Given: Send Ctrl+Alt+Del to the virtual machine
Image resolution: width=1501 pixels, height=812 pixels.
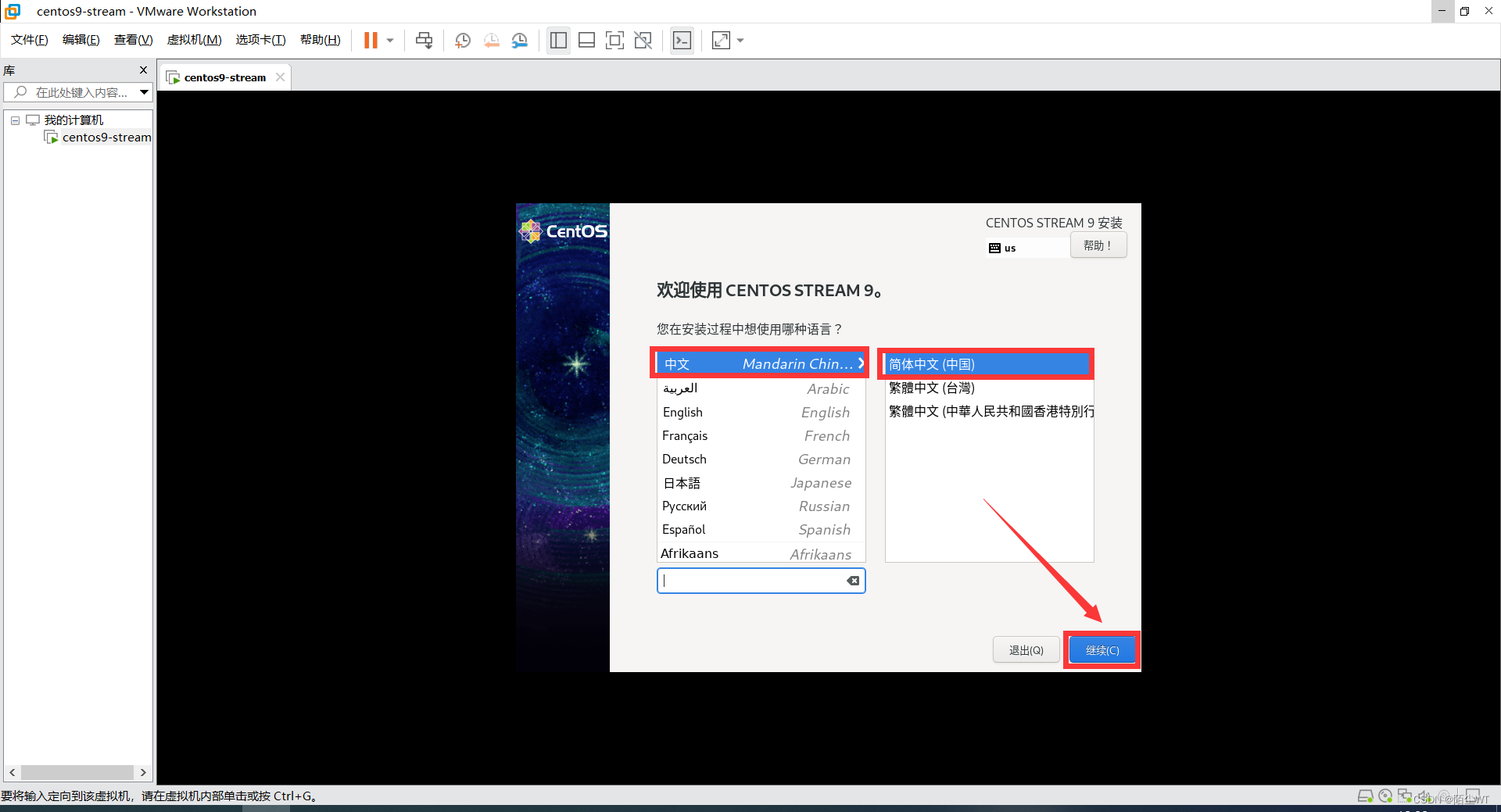Looking at the screenshot, I should [424, 41].
